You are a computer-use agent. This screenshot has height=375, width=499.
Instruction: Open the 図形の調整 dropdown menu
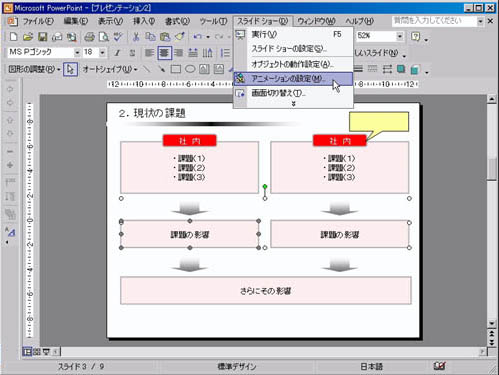pyautogui.click(x=34, y=69)
